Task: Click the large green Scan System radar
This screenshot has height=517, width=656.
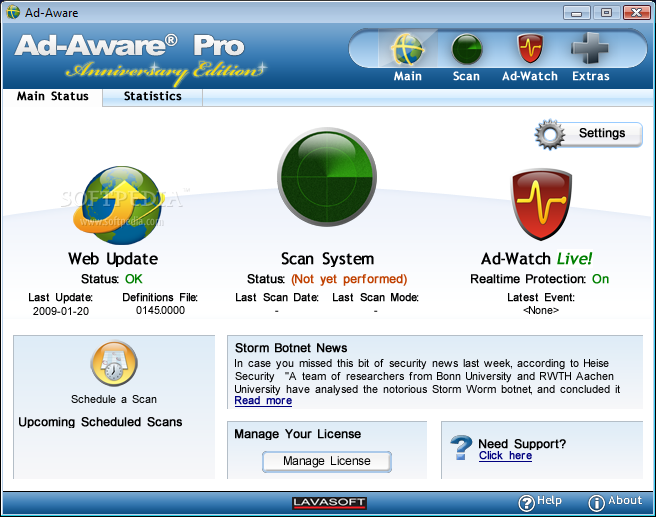Action: pos(327,177)
